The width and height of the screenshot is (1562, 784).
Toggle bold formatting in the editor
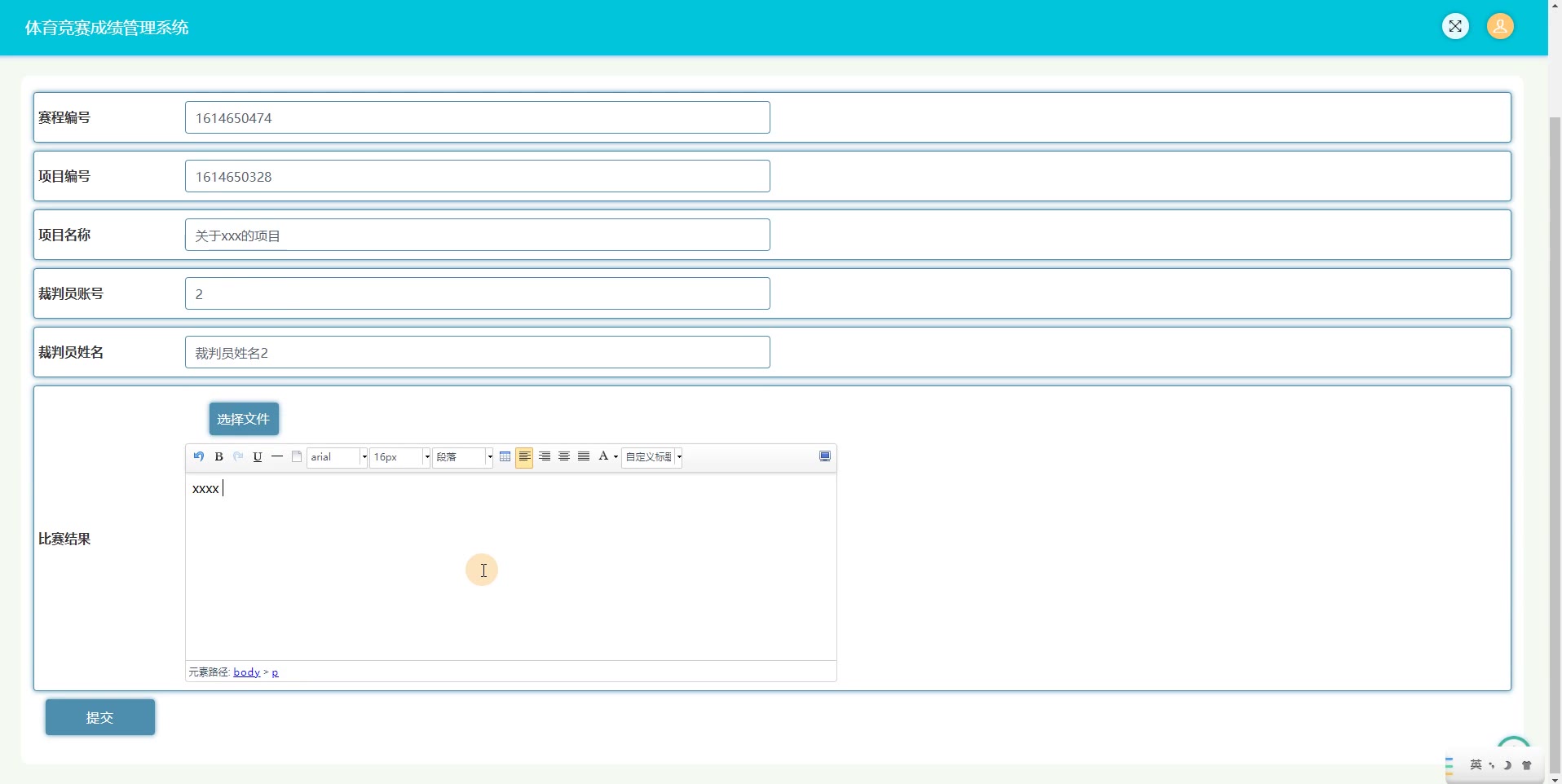pos(218,456)
